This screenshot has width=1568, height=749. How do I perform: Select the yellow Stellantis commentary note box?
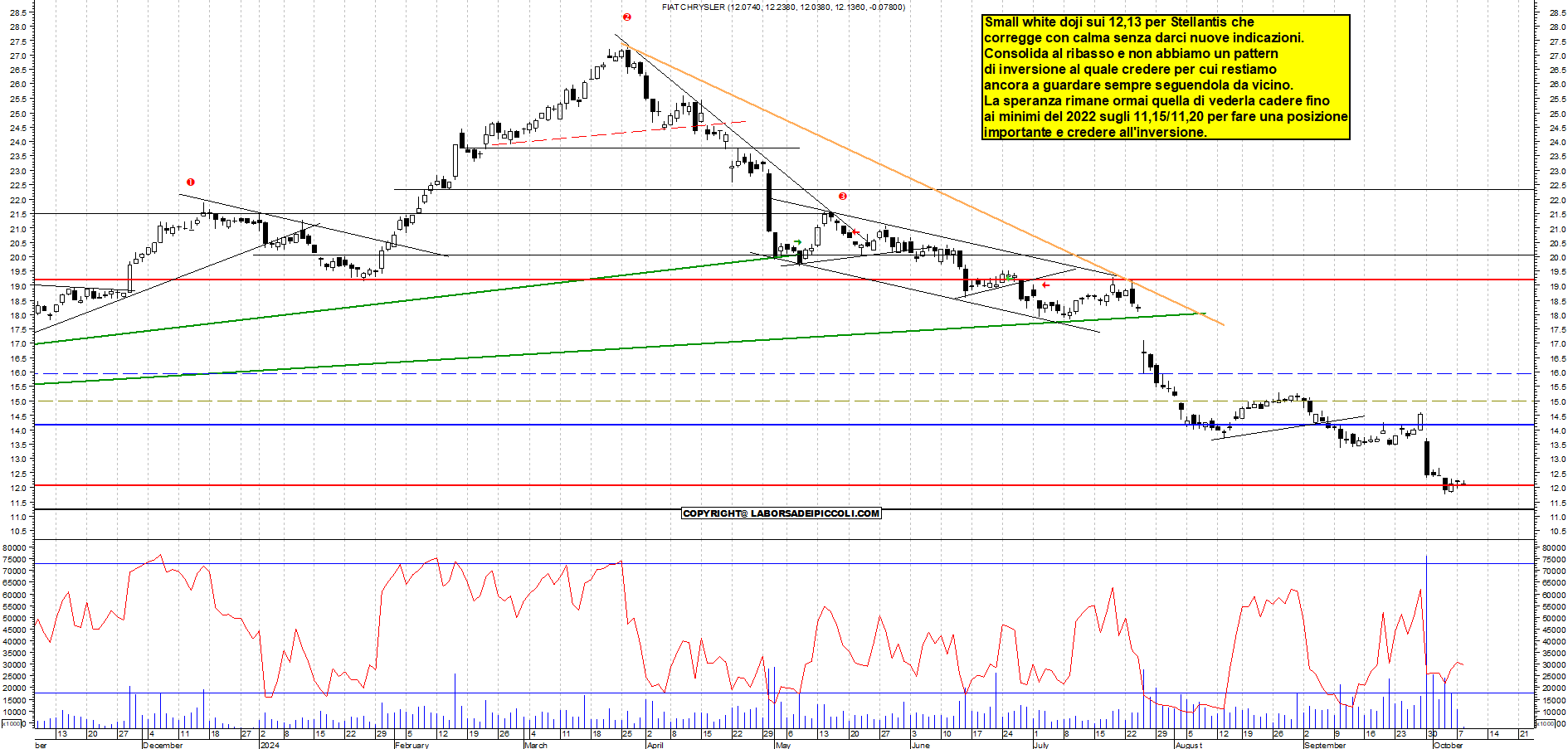point(1166,77)
